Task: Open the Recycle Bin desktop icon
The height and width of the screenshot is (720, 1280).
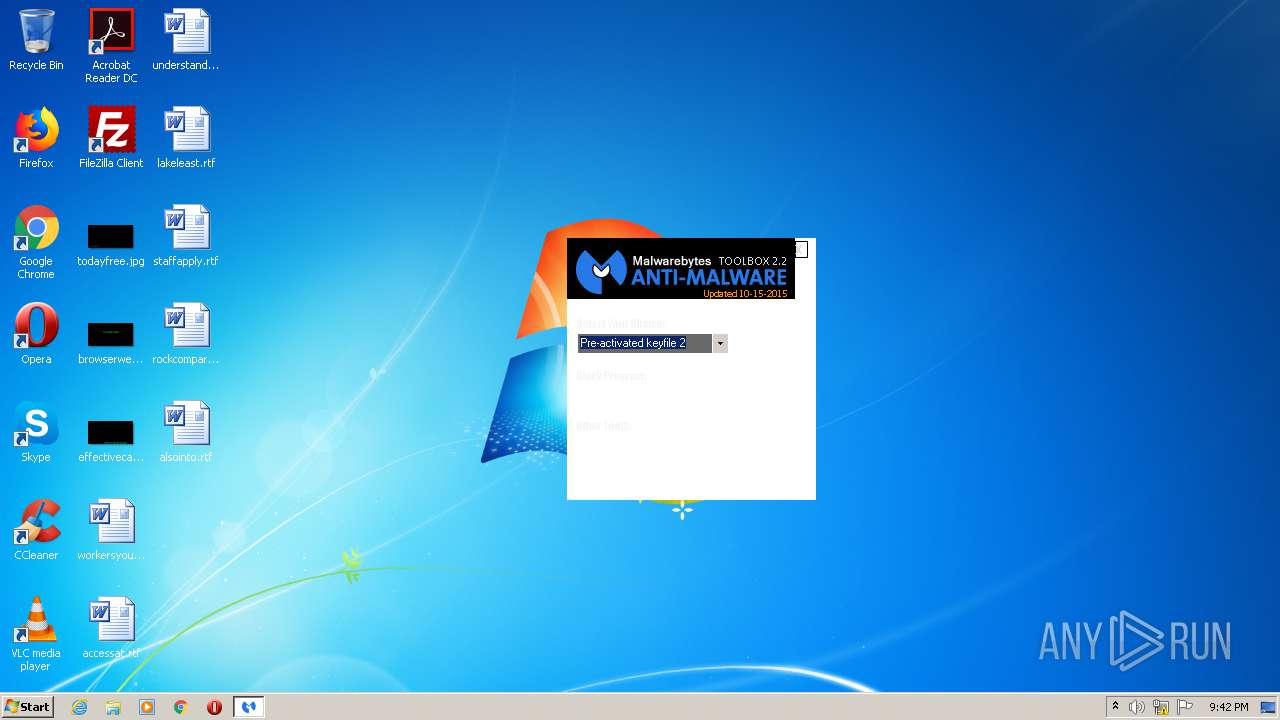Action: (36, 40)
